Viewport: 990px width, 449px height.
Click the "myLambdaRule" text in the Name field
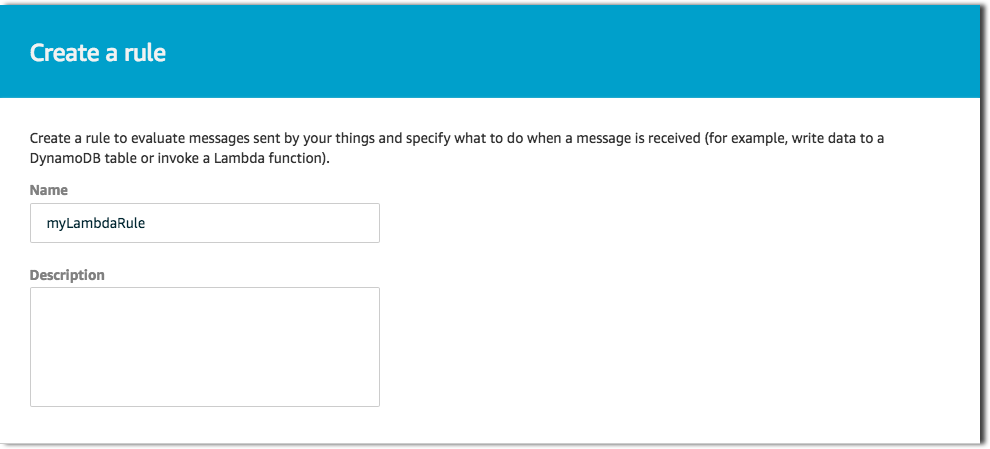coord(95,223)
